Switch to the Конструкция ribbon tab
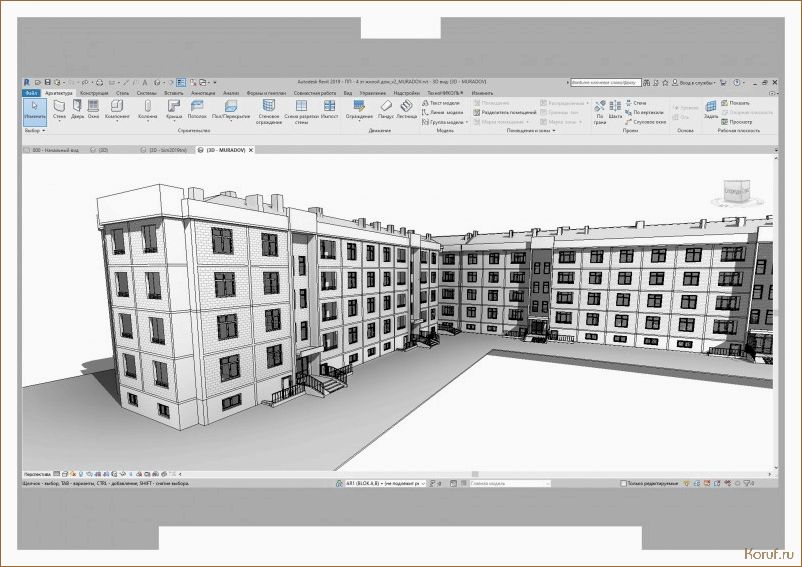802x567 pixels. [x=94, y=93]
